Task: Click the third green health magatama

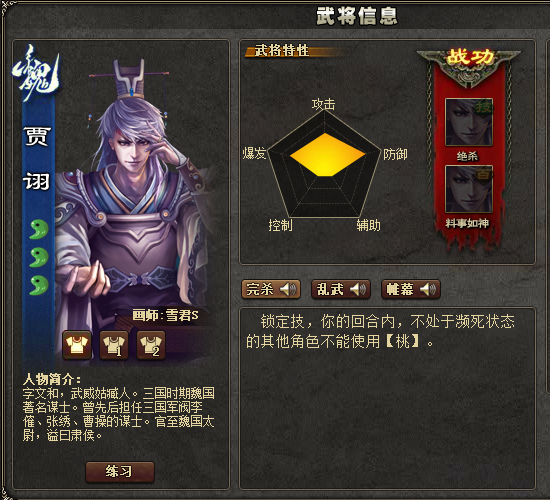Action: [x=38, y=285]
